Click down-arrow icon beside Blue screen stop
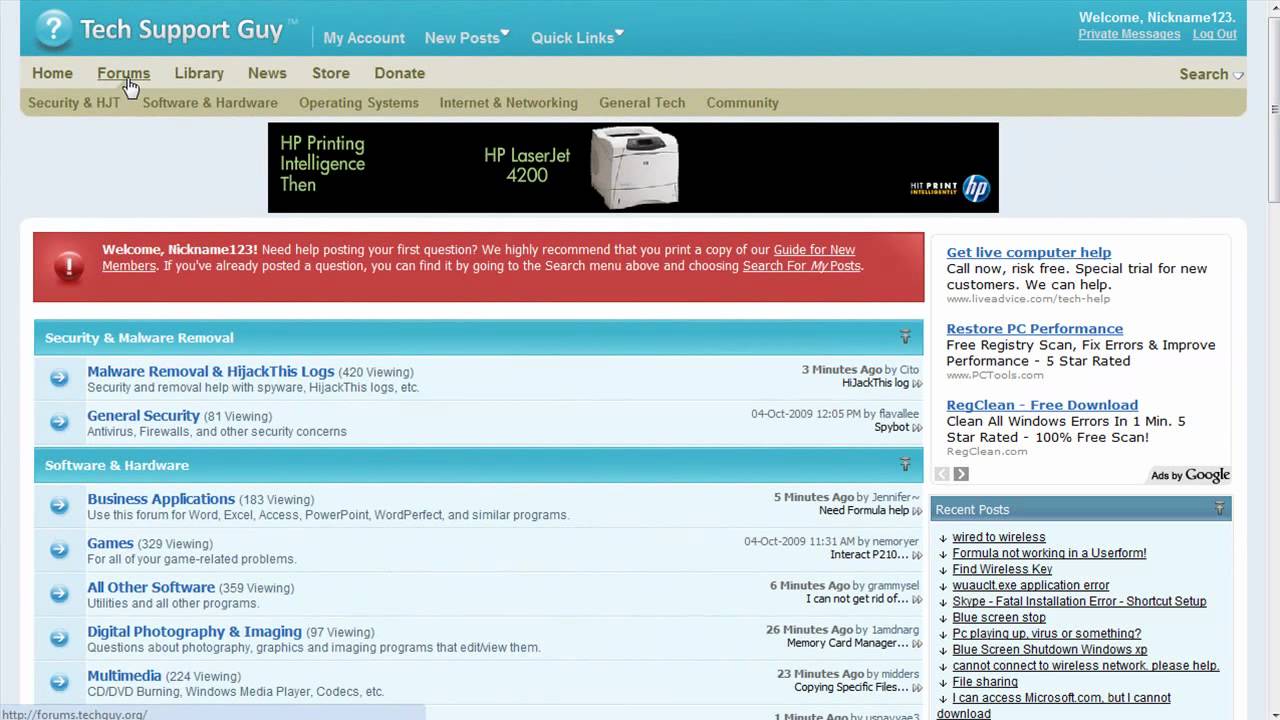Viewport: 1280px width, 720px height. point(942,618)
